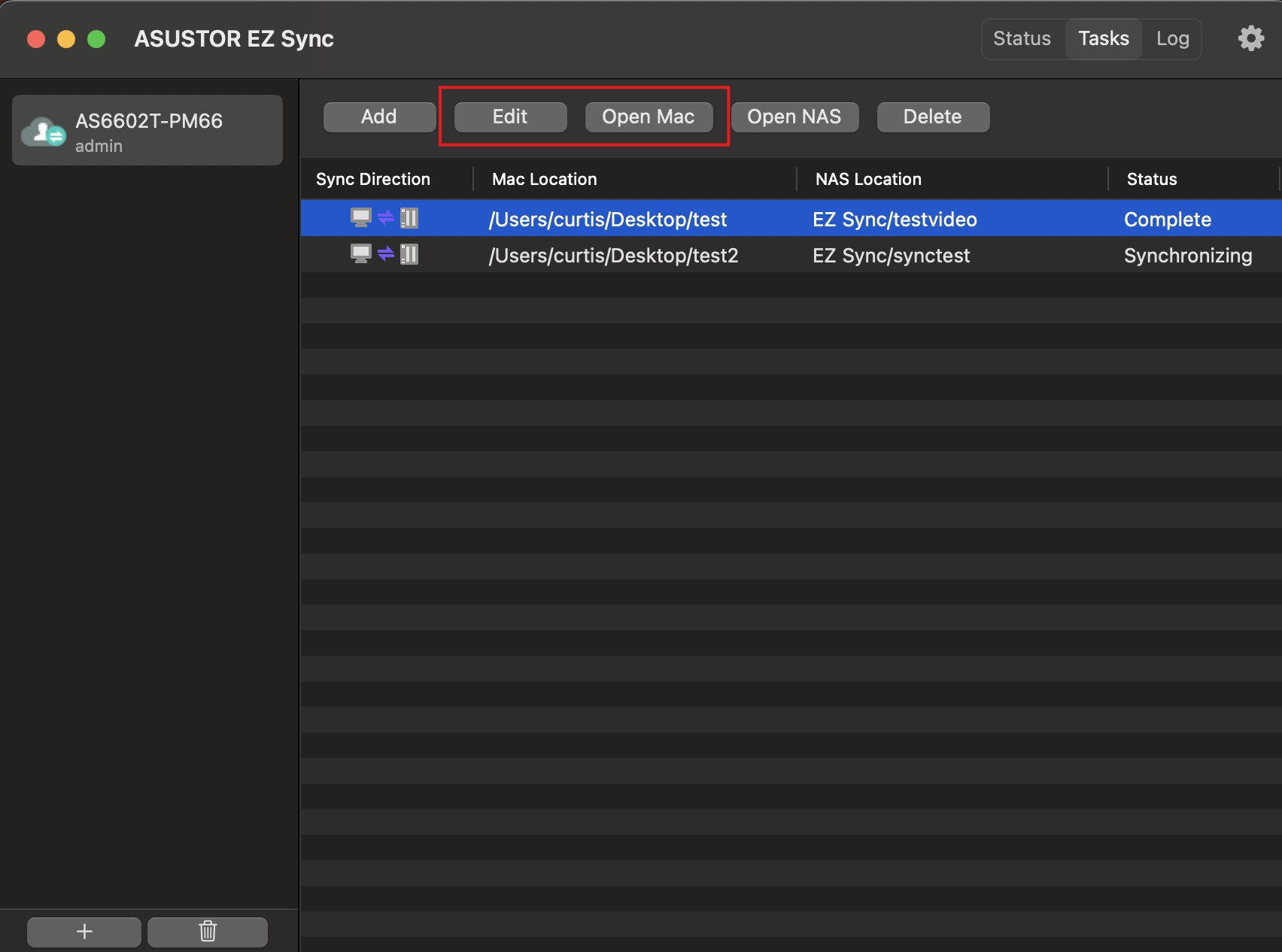Minimize the window with the yellow button

(x=66, y=39)
